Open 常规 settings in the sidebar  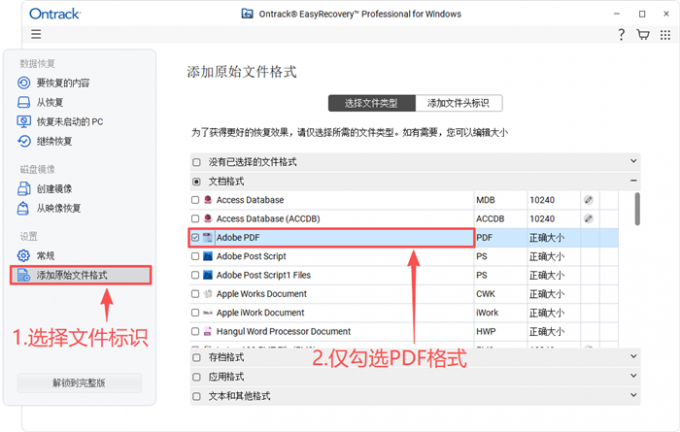[x=46, y=255]
